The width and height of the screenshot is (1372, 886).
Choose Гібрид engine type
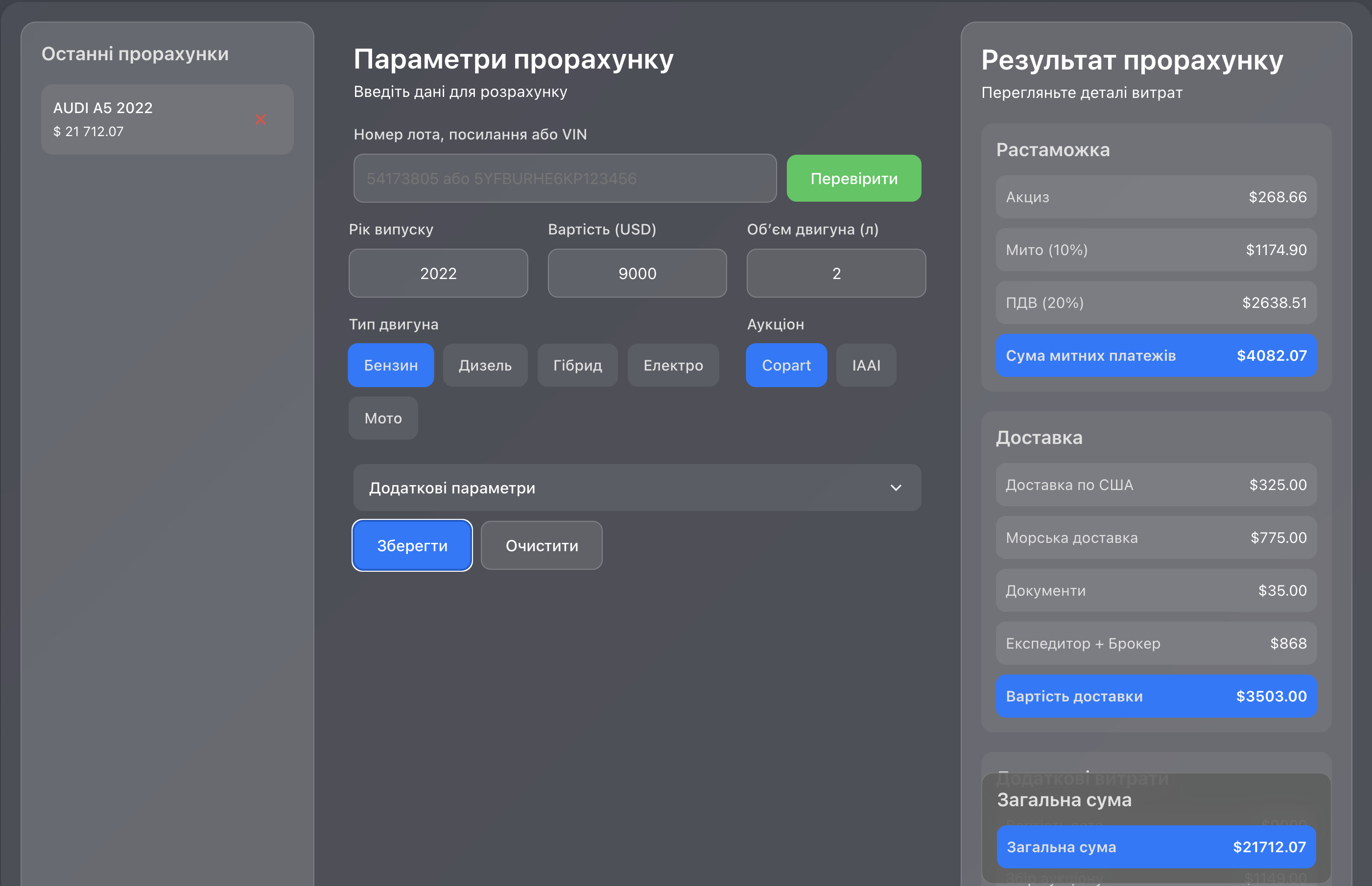click(x=577, y=365)
